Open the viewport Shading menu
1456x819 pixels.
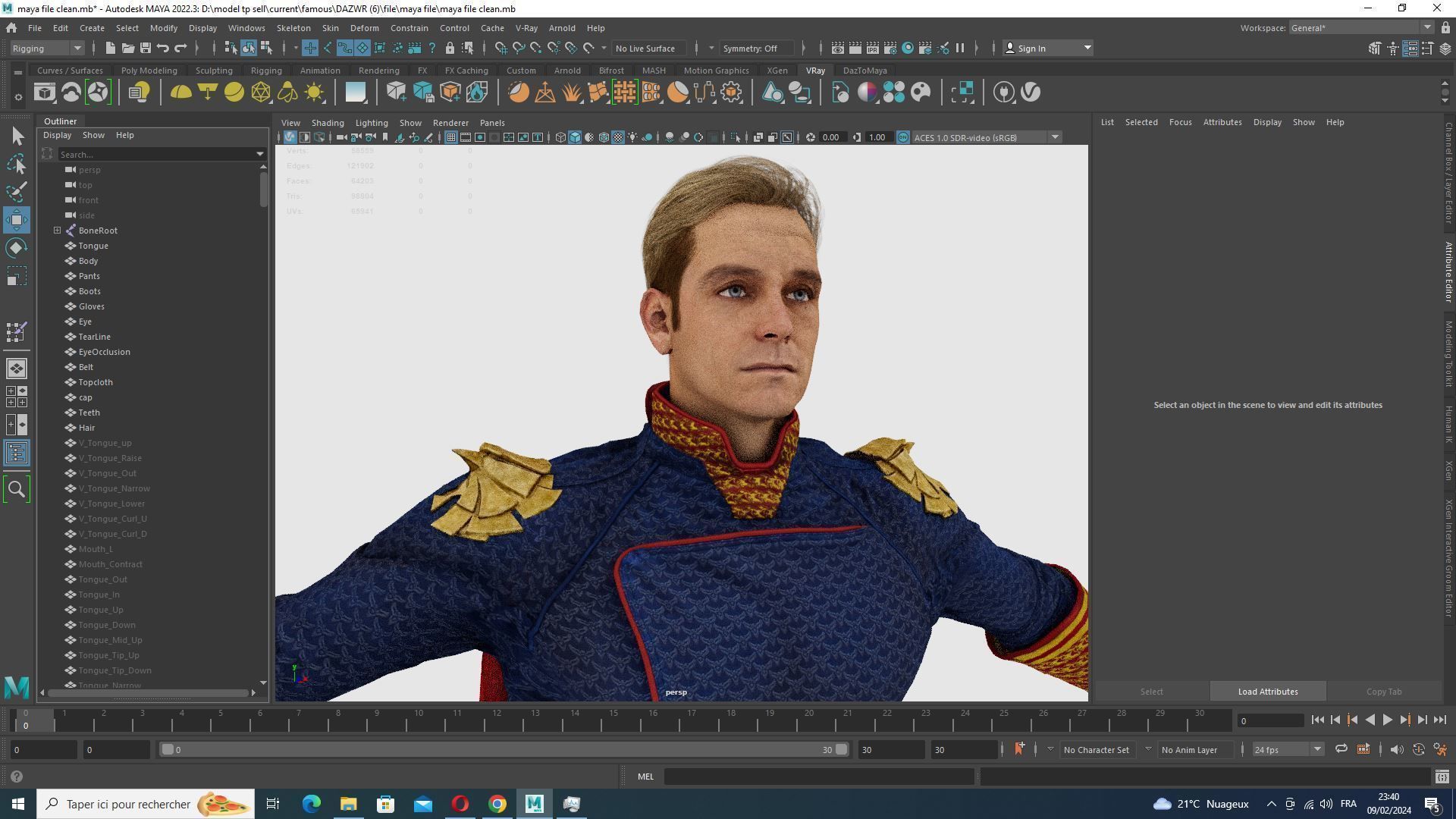click(x=328, y=123)
